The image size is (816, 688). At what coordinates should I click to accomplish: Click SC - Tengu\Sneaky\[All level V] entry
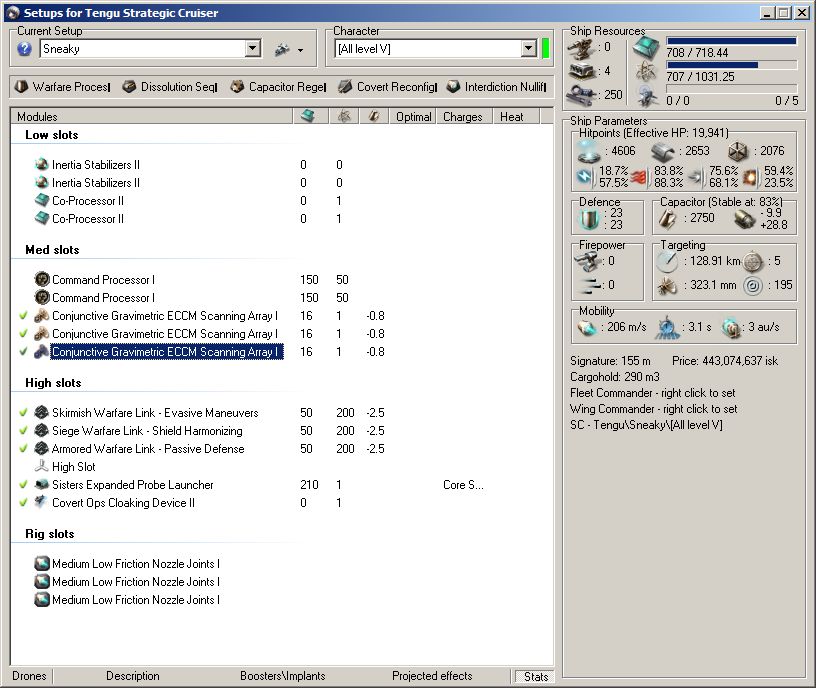click(x=646, y=425)
